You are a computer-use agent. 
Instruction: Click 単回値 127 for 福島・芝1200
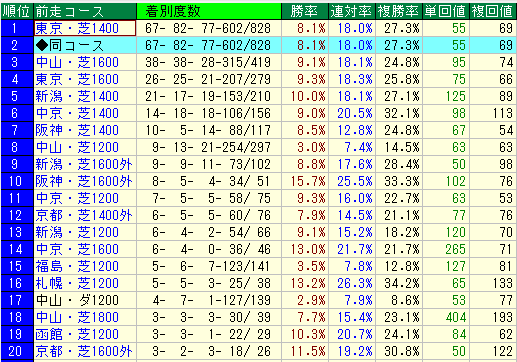click(x=456, y=266)
